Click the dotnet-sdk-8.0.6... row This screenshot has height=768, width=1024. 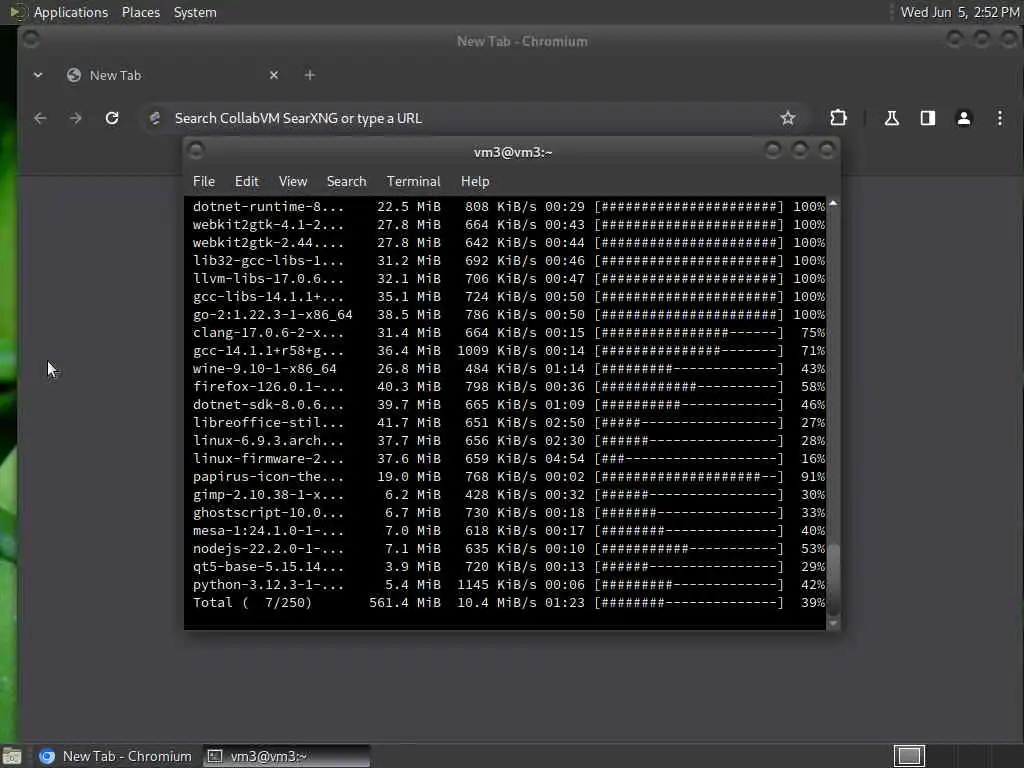[508, 405]
